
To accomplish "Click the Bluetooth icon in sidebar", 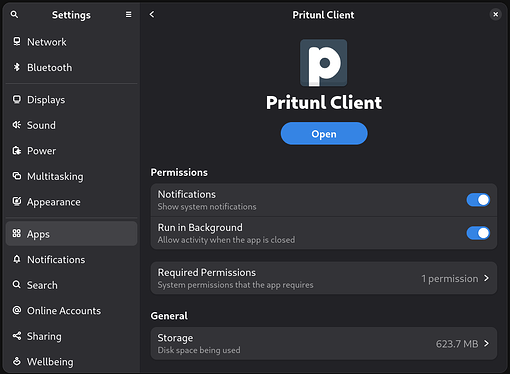I will 17,67.
